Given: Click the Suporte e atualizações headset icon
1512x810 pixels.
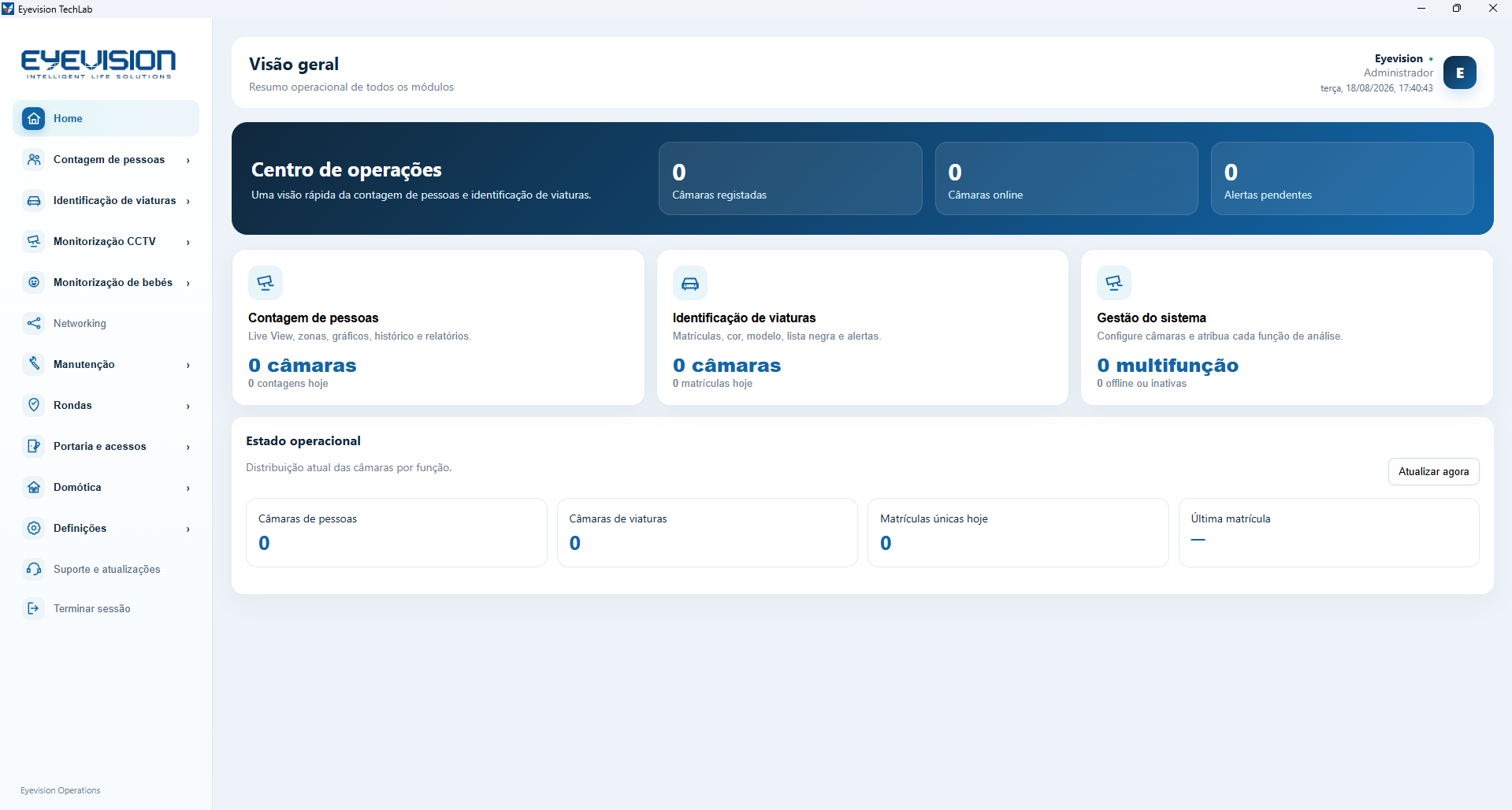Looking at the screenshot, I should (x=34, y=569).
